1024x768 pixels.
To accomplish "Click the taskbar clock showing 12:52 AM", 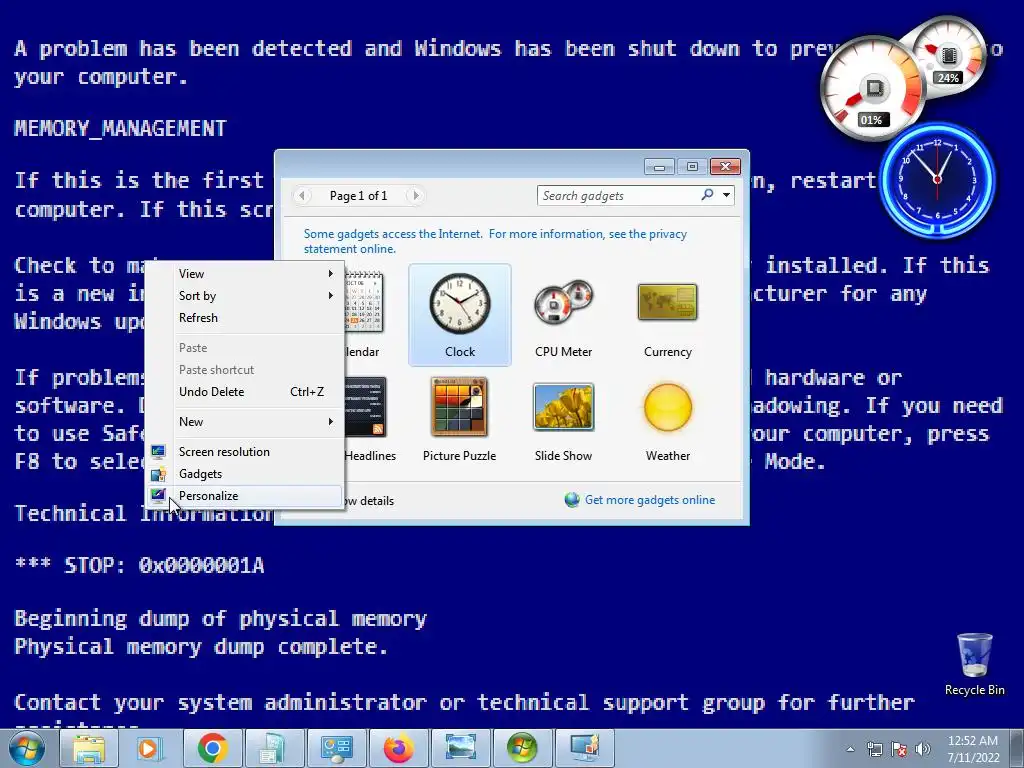I will [x=973, y=749].
